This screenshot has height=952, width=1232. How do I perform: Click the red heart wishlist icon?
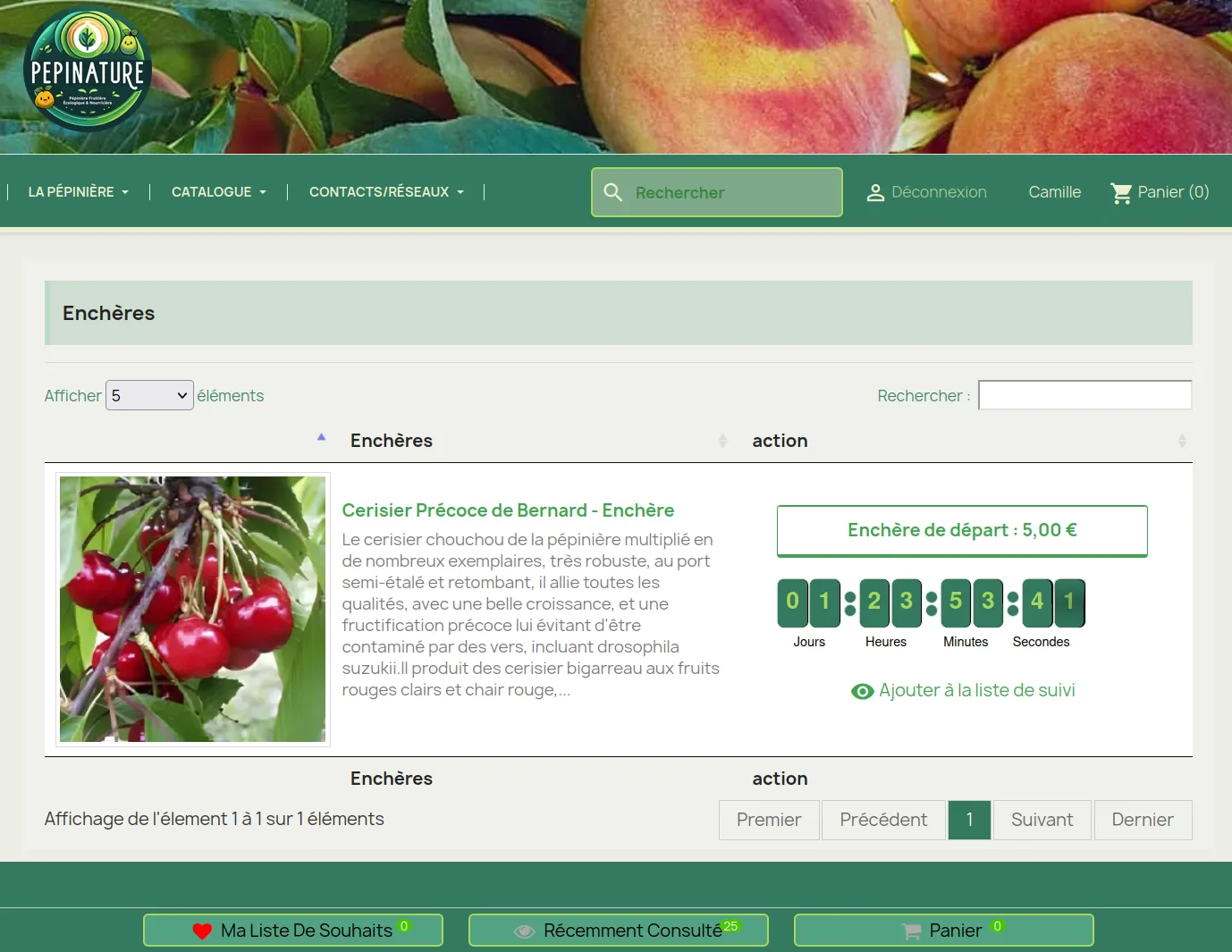[x=202, y=931]
